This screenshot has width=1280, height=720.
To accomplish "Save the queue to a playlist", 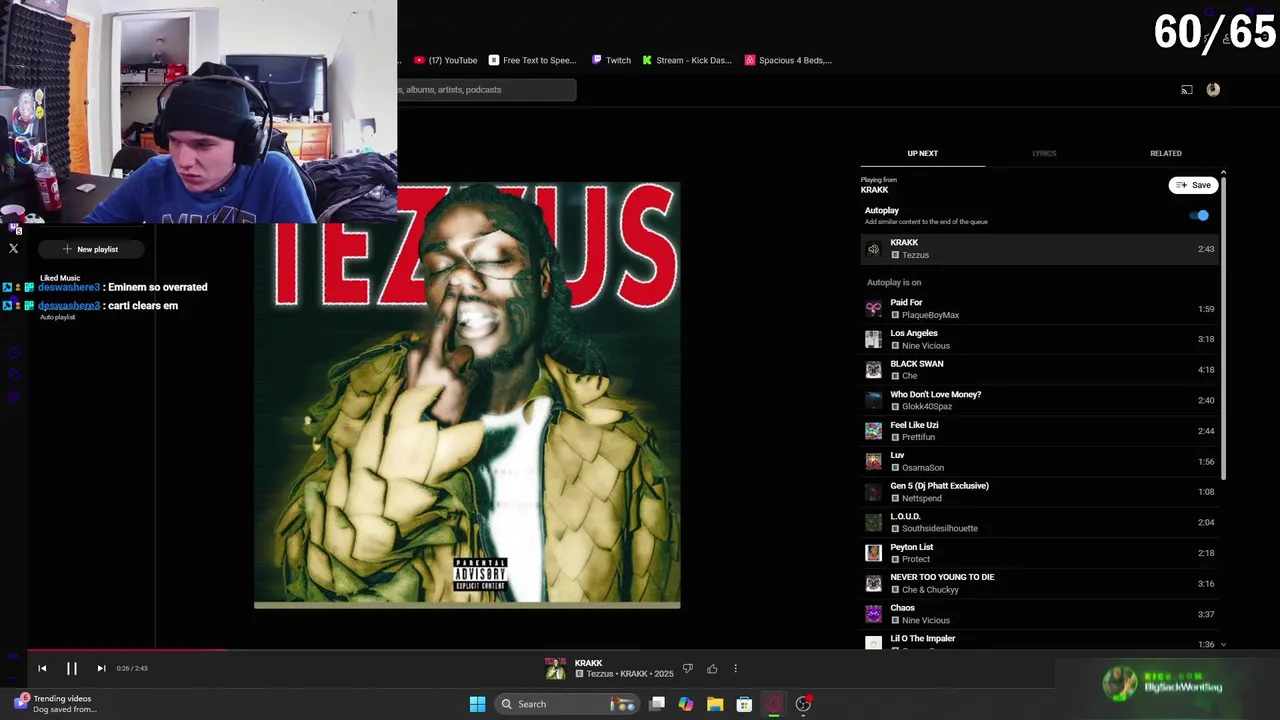I will click(x=1193, y=185).
